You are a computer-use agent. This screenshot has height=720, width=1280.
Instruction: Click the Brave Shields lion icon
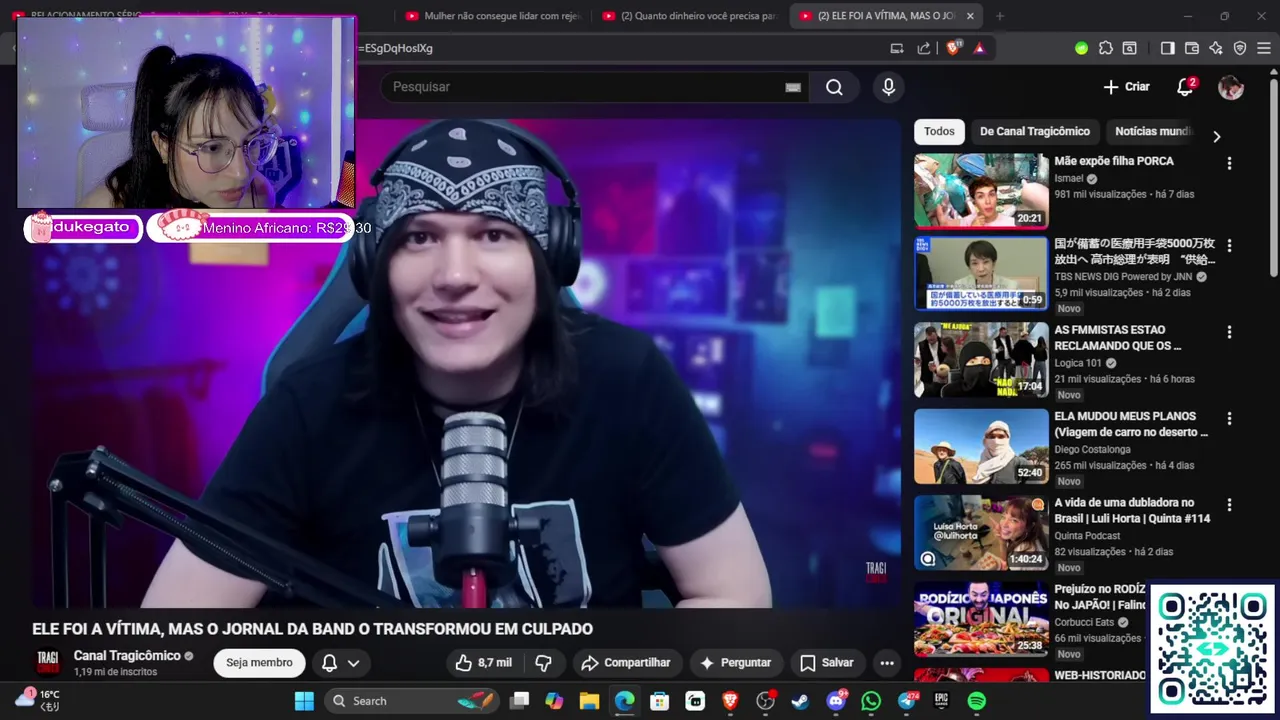point(953,48)
